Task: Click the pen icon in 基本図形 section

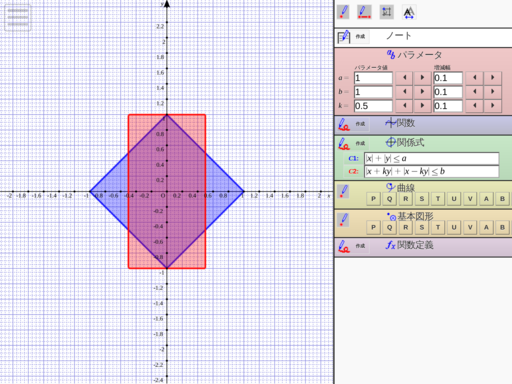Action: click(344, 221)
